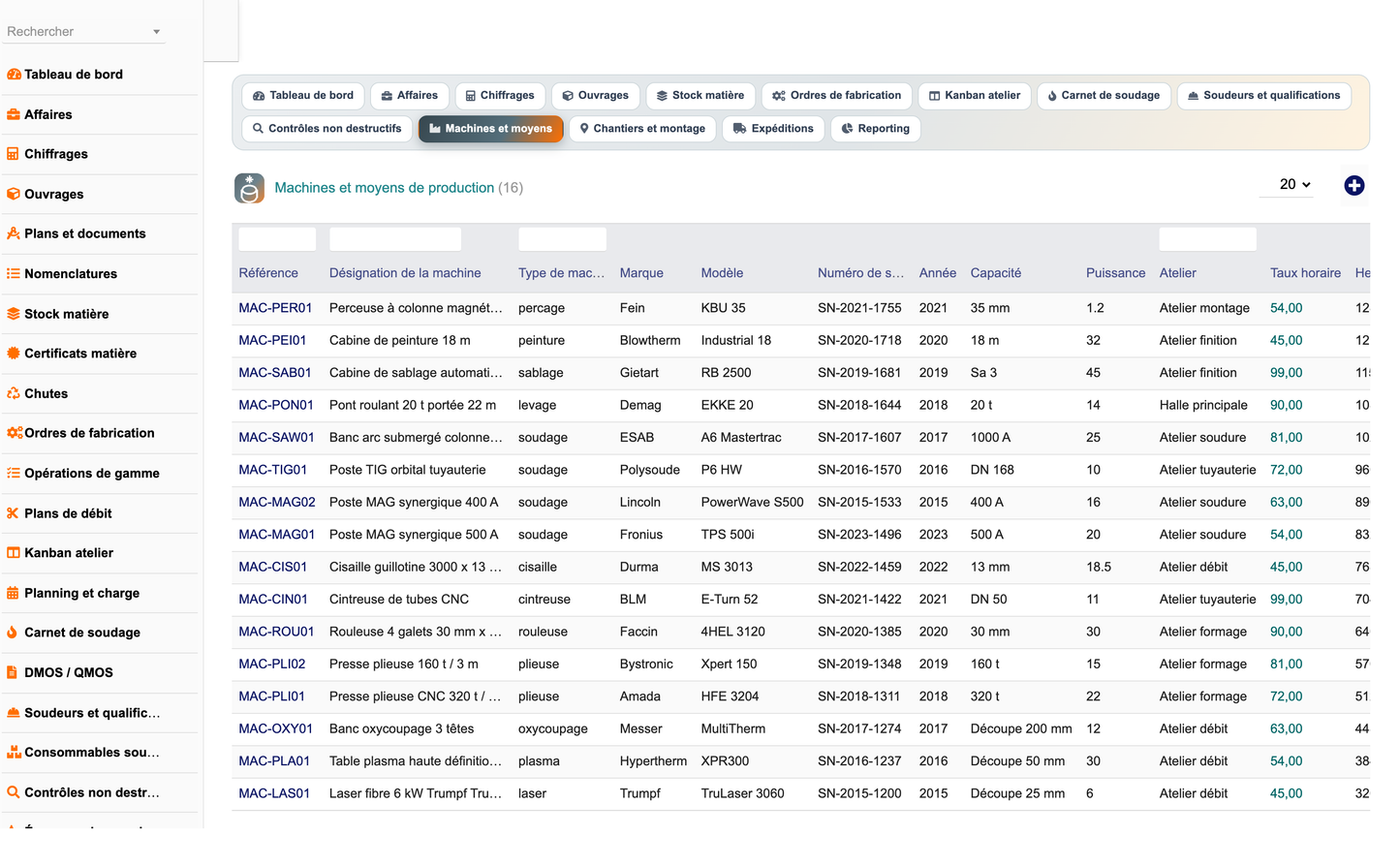The height and width of the screenshot is (866, 1400).
Task: Open the Chantiers et montage tab
Action: tap(642, 129)
